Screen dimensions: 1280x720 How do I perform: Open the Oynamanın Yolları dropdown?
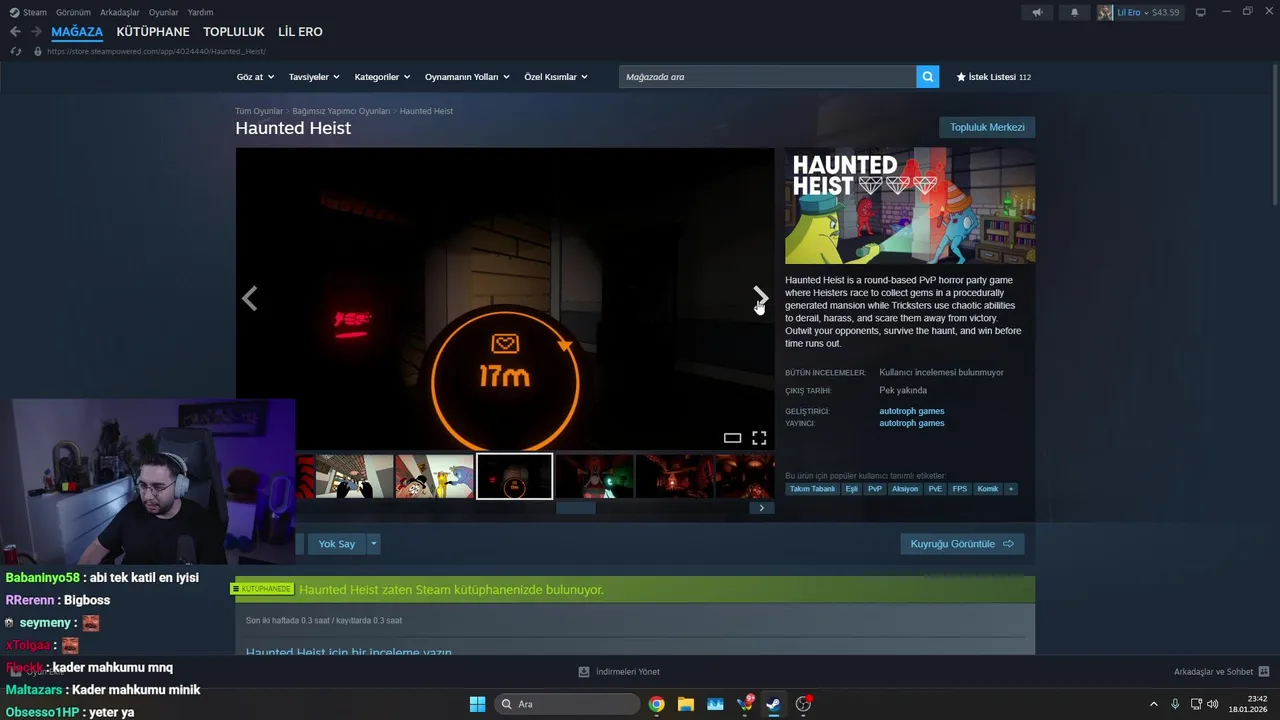pos(467,77)
